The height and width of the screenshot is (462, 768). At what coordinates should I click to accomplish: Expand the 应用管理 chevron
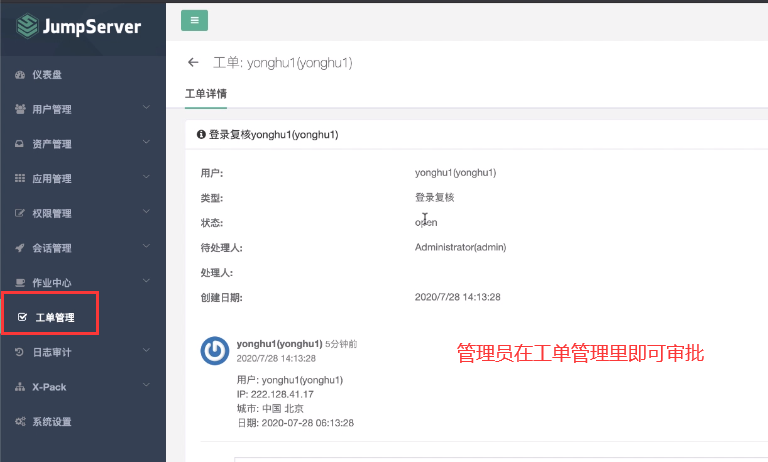146,177
